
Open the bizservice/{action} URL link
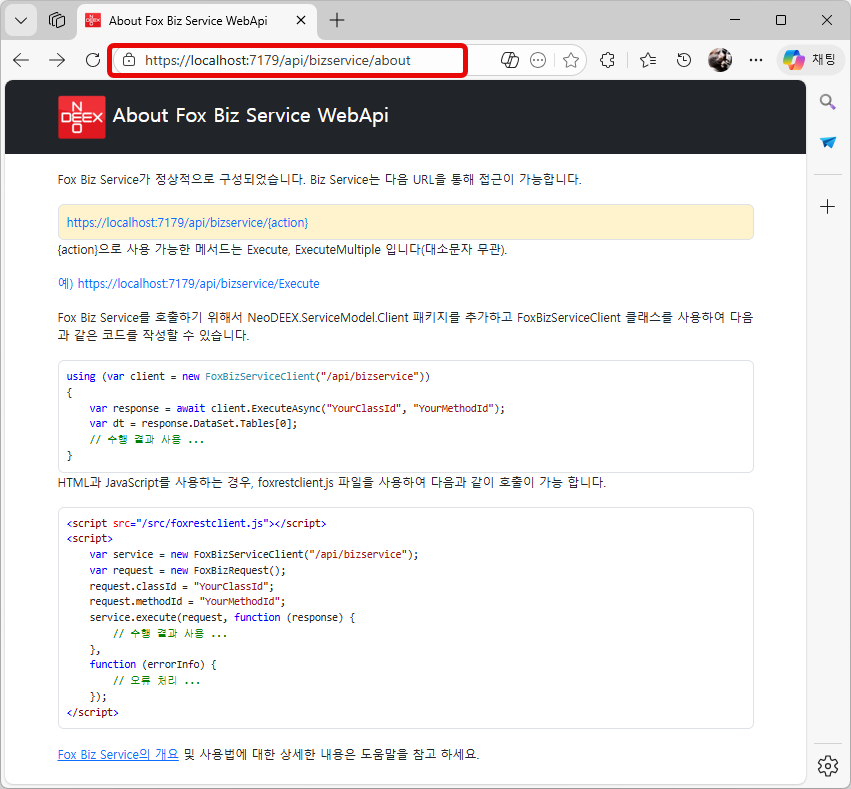pyautogui.click(x=187, y=222)
